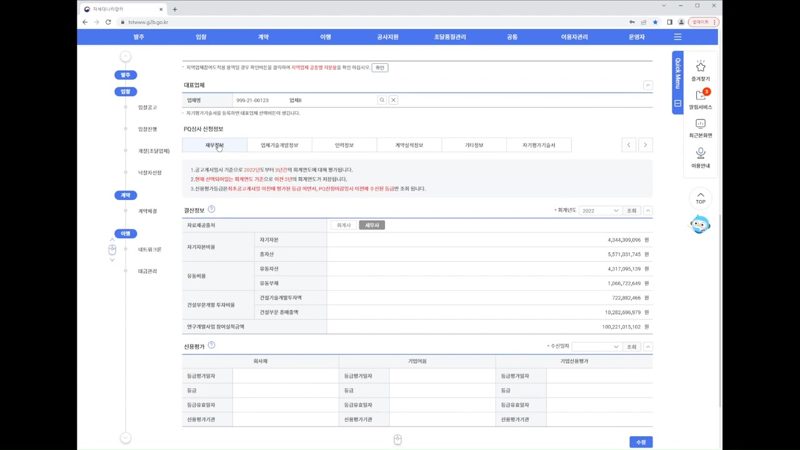Close the current browser tab
This screenshot has width=800, height=450.
161,9
